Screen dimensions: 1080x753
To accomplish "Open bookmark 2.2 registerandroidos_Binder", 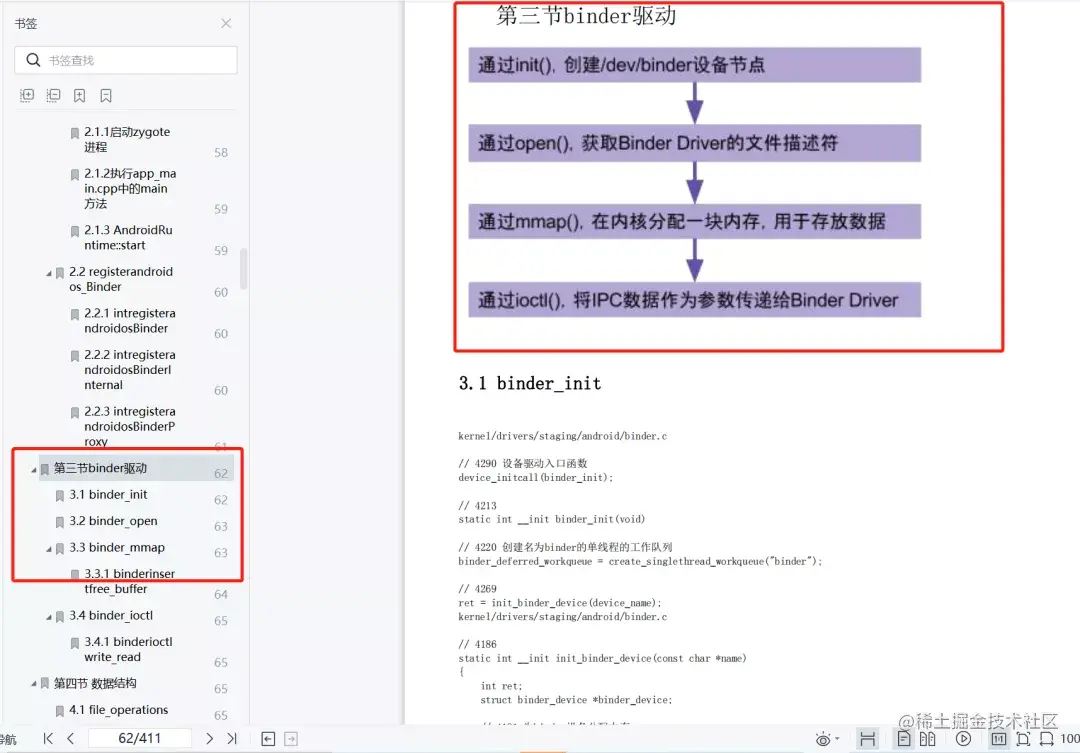I will coord(121,279).
